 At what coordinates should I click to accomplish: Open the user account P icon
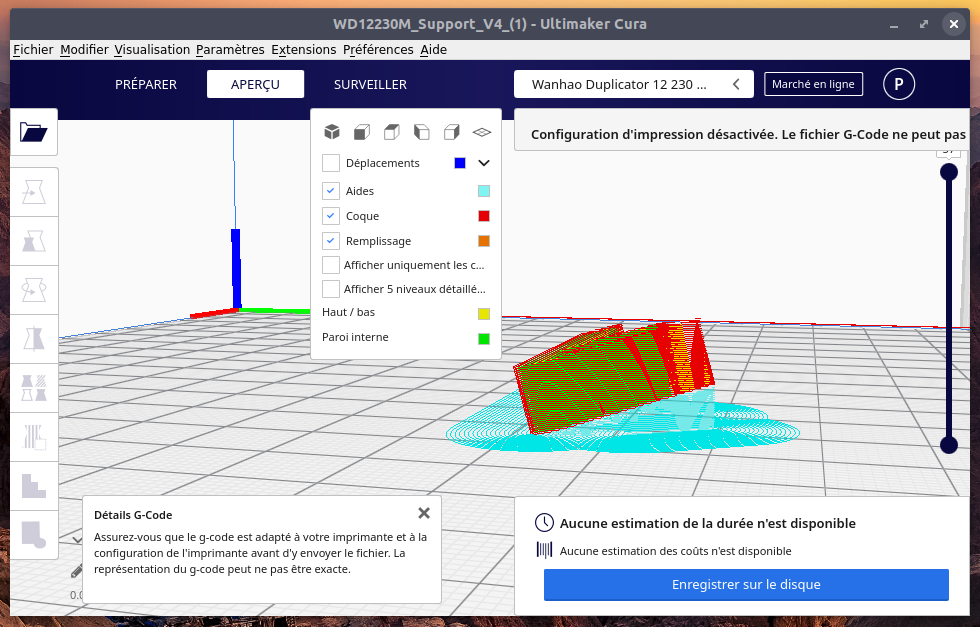tap(899, 84)
